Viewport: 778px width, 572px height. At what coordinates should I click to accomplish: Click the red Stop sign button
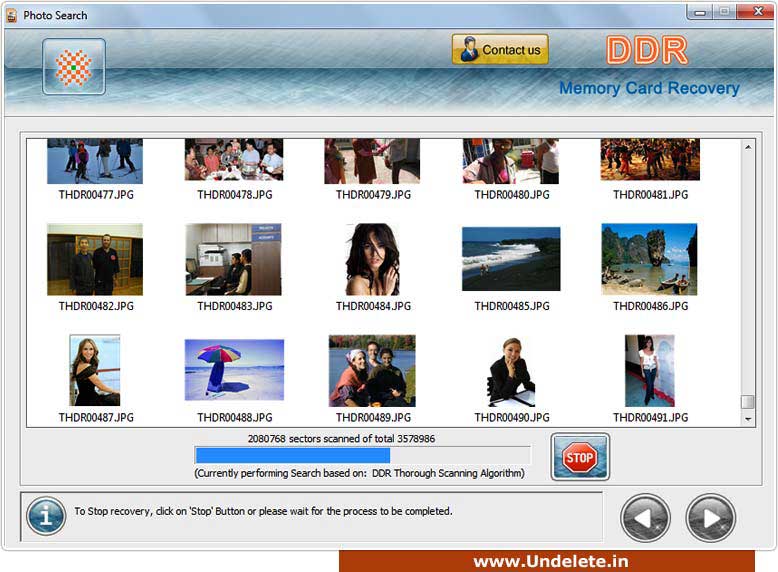579,458
